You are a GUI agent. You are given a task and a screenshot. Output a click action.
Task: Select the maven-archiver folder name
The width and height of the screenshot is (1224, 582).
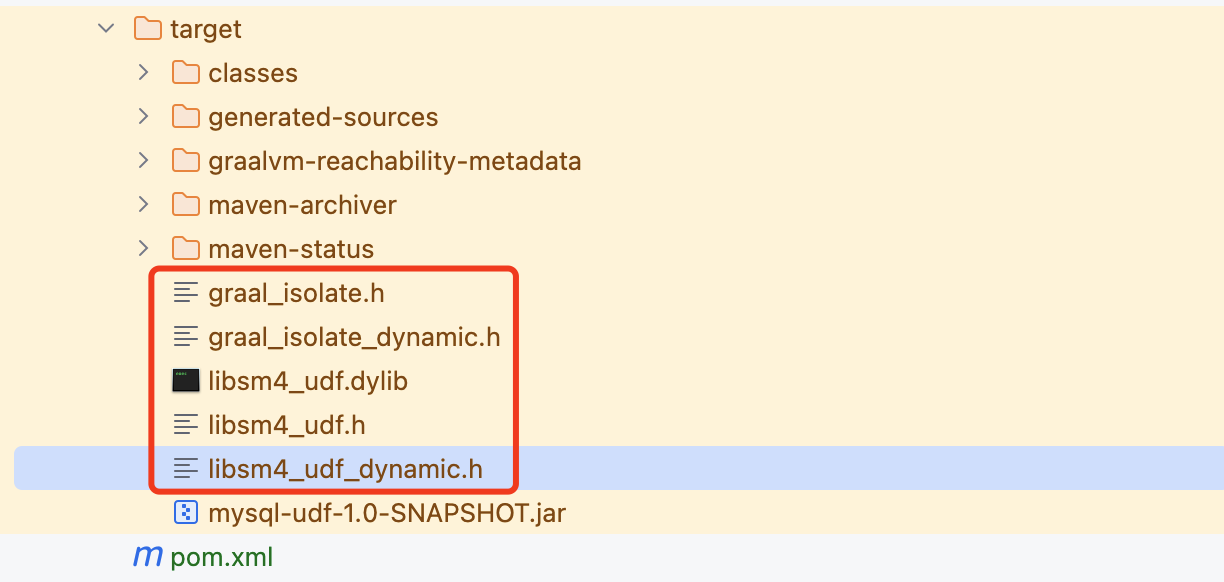(302, 205)
